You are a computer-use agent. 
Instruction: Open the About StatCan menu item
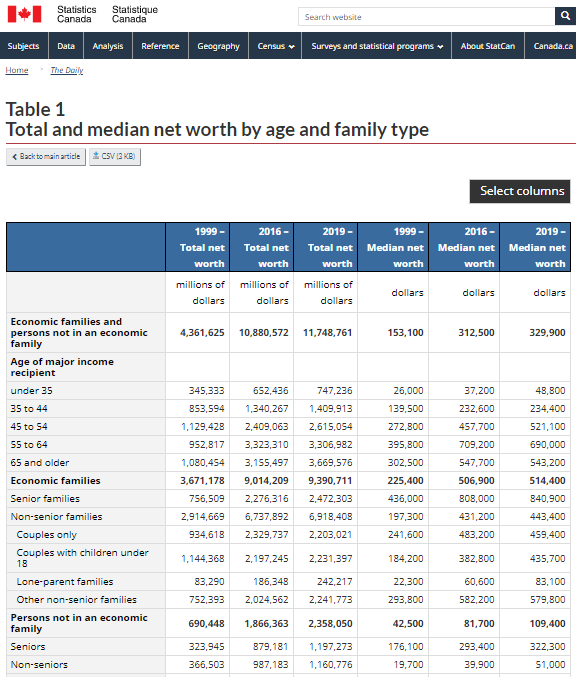click(x=488, y=46)
